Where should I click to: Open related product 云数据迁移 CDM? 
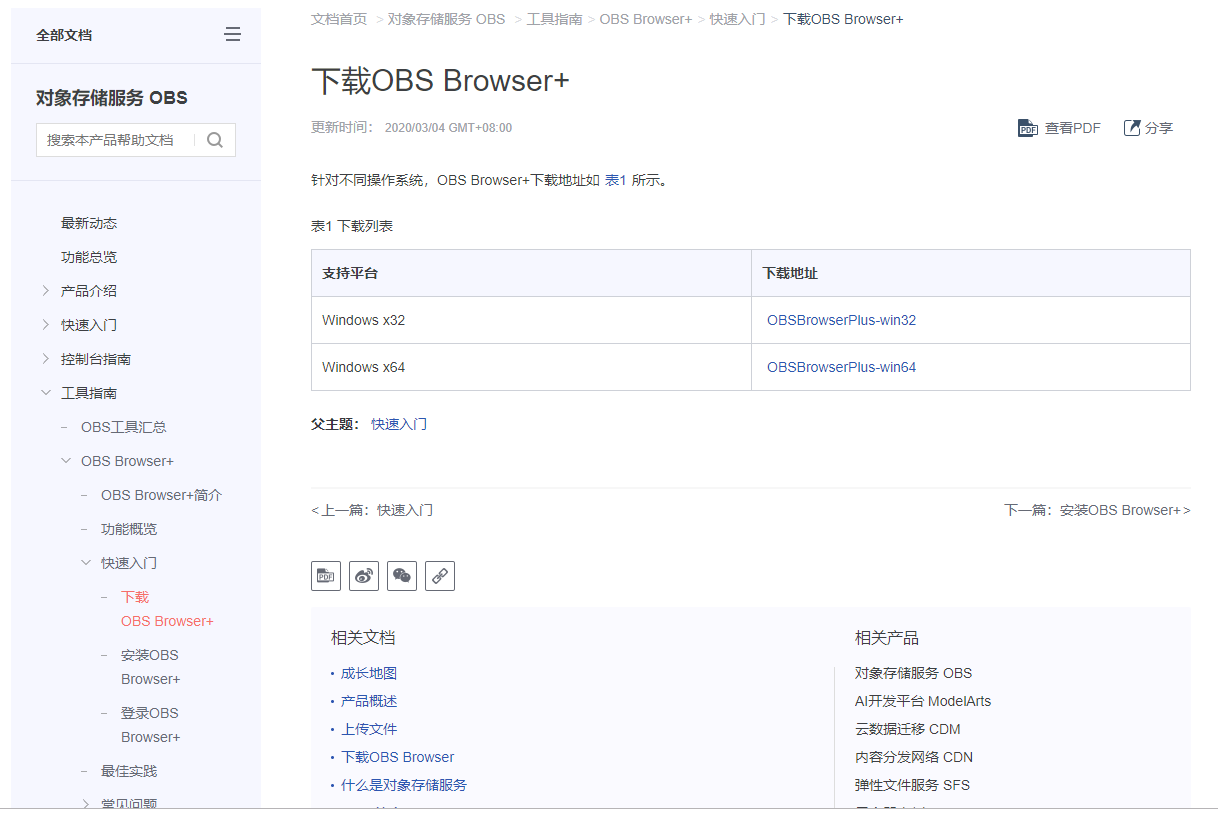pos(908,729)
